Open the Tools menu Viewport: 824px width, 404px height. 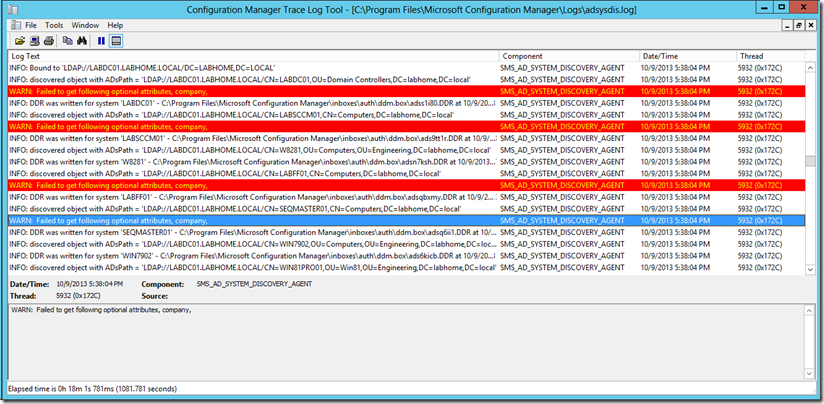pos(54,25)
